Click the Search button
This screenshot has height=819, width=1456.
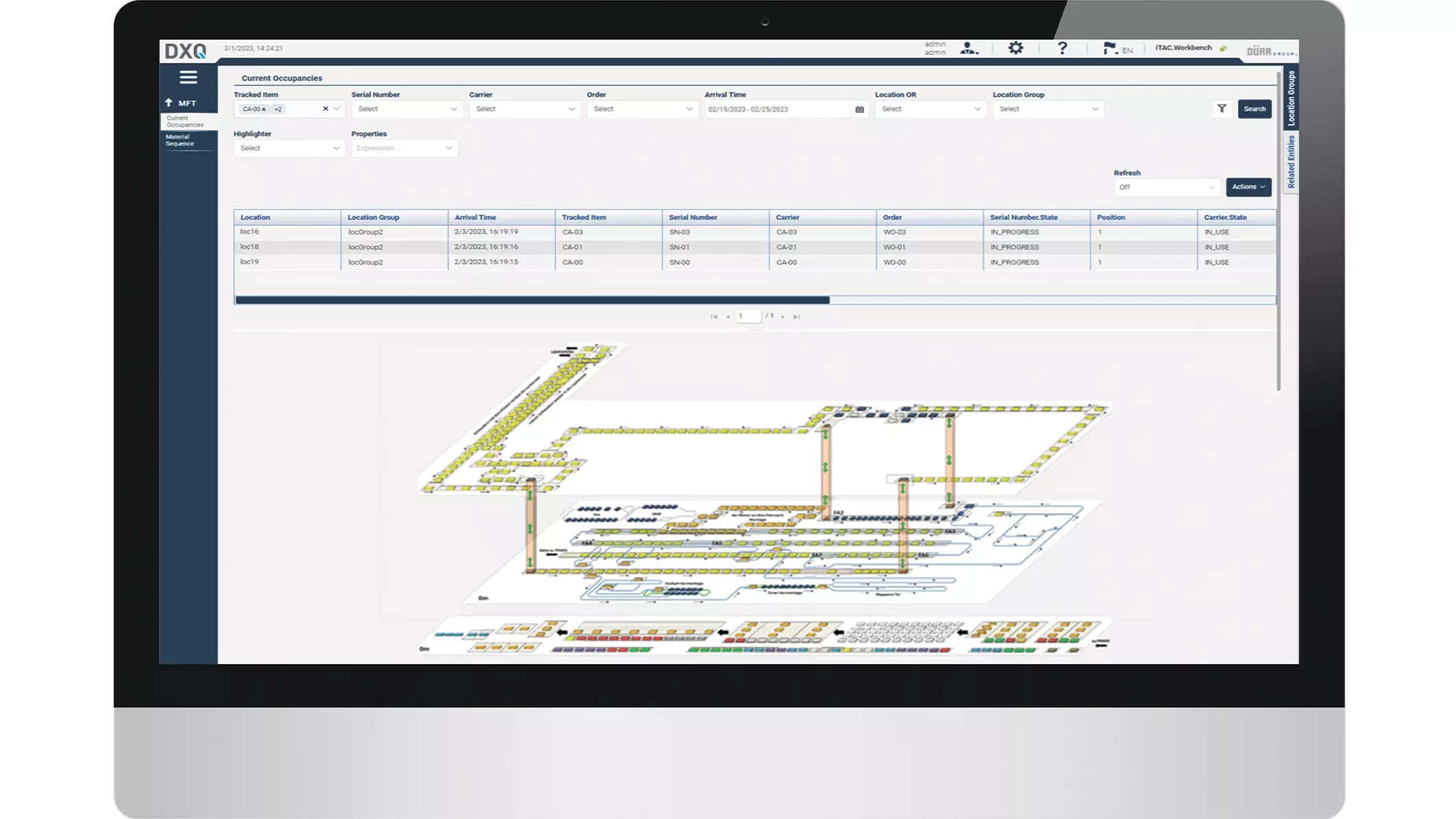(x=1254, y=108)
